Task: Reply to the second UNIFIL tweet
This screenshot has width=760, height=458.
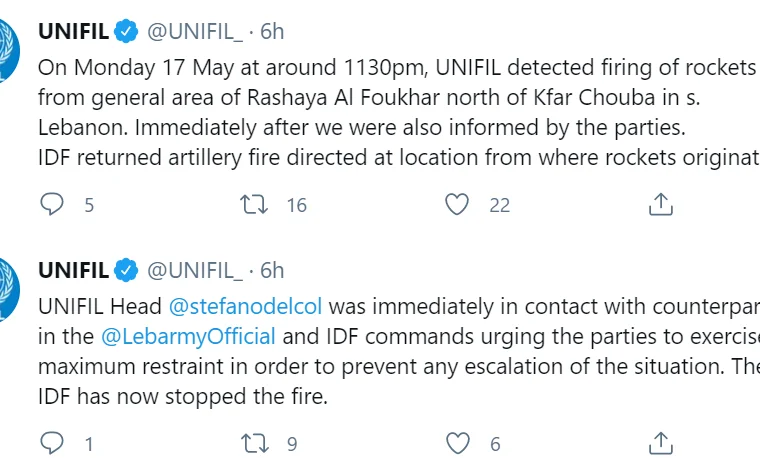Action: coord(51,443)
